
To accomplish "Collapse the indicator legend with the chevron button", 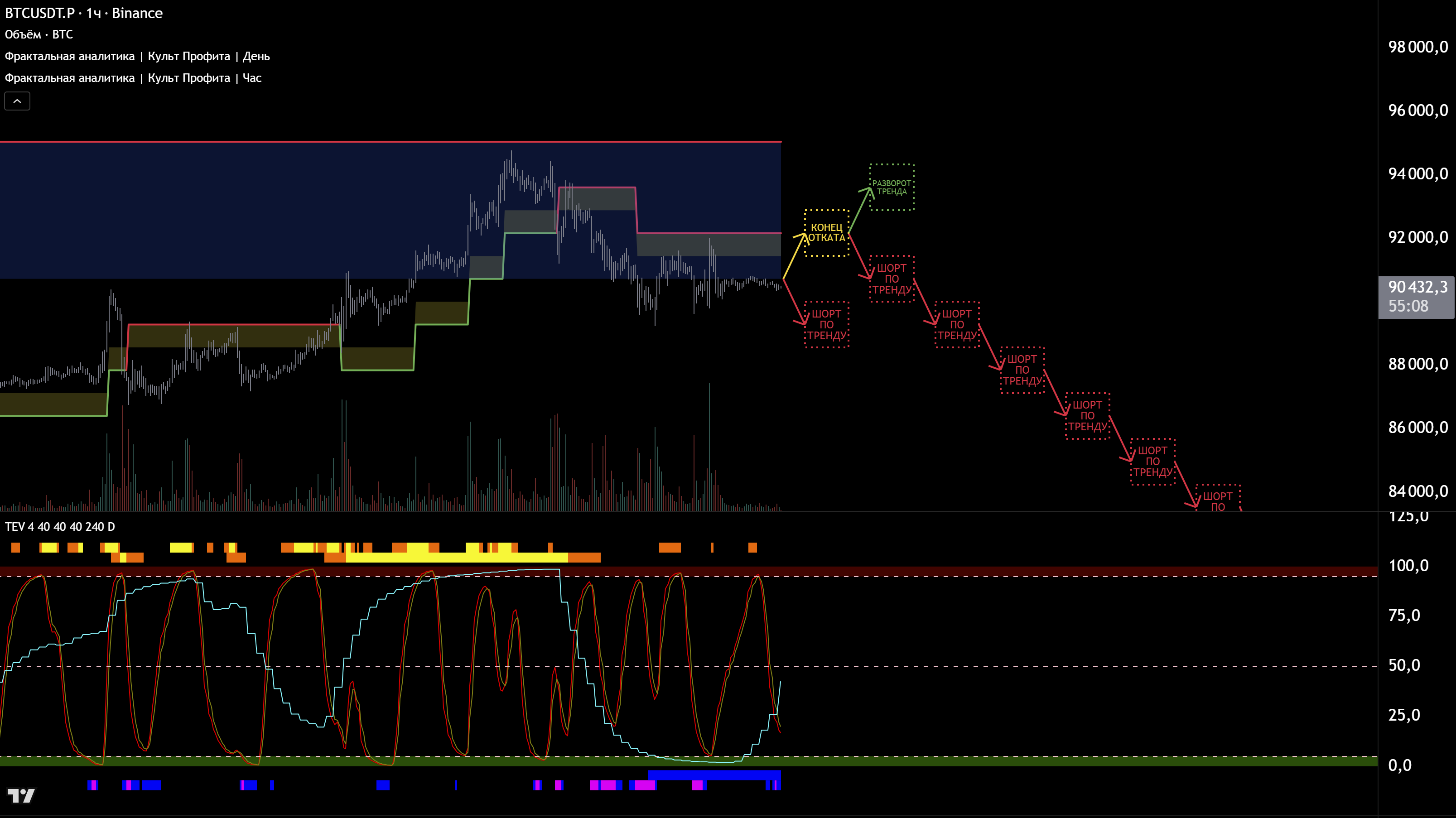I will click(17, 101).
